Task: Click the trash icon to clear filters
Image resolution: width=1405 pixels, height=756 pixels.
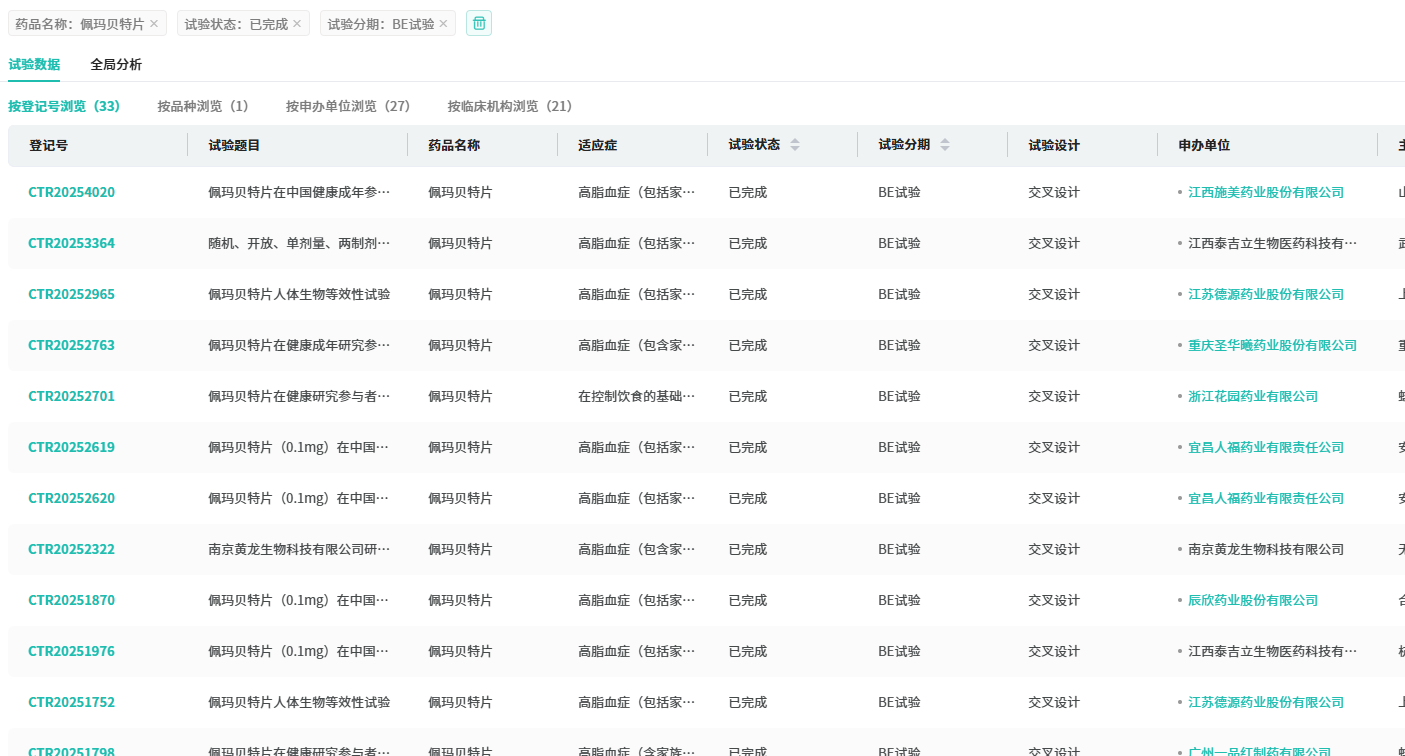Action: (479, 23)
